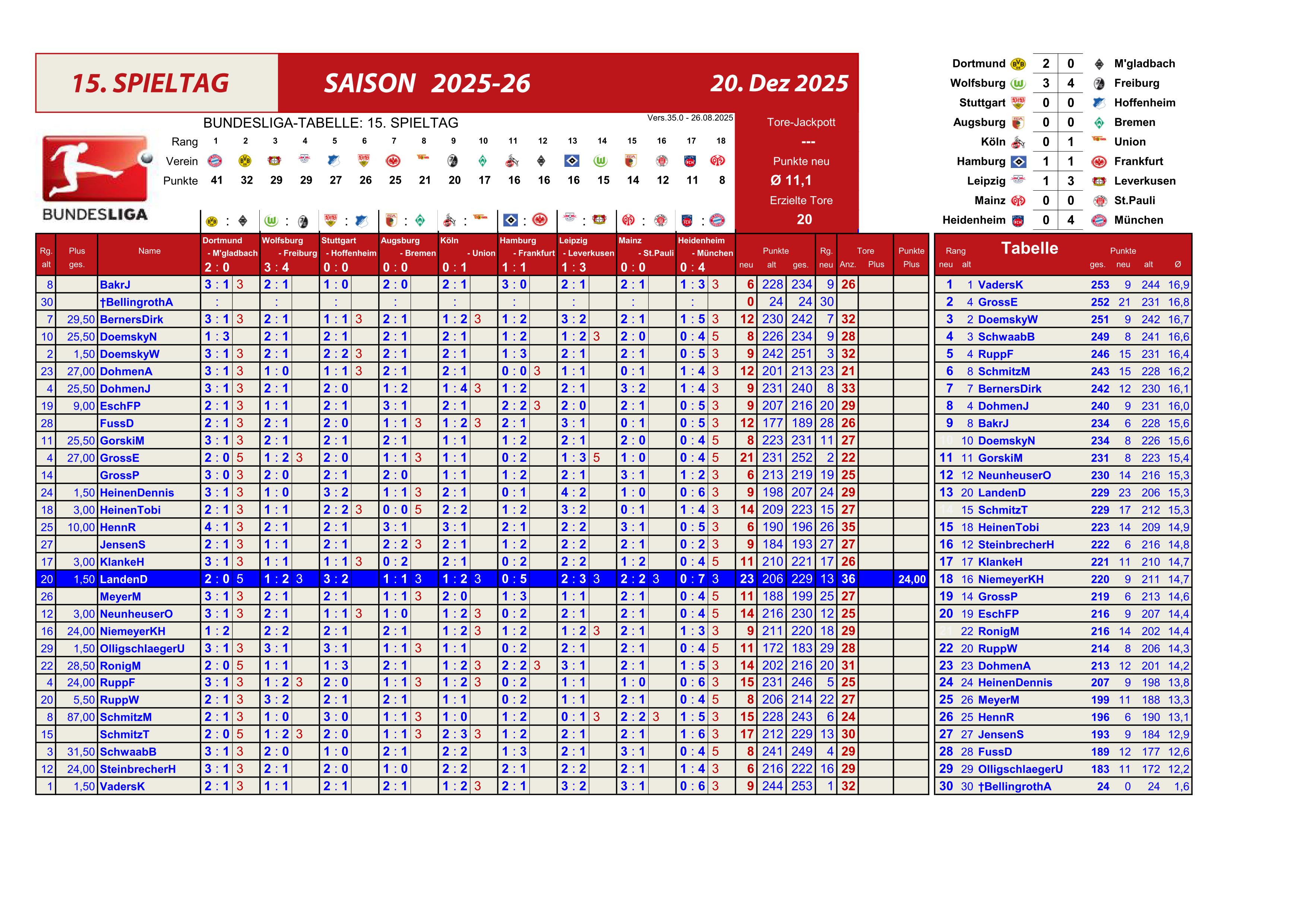The width and height of the screenshot is (1307, 924).
Task: Click the BVB crest beside Dortmund in the results list
Action: (1018, 64)
